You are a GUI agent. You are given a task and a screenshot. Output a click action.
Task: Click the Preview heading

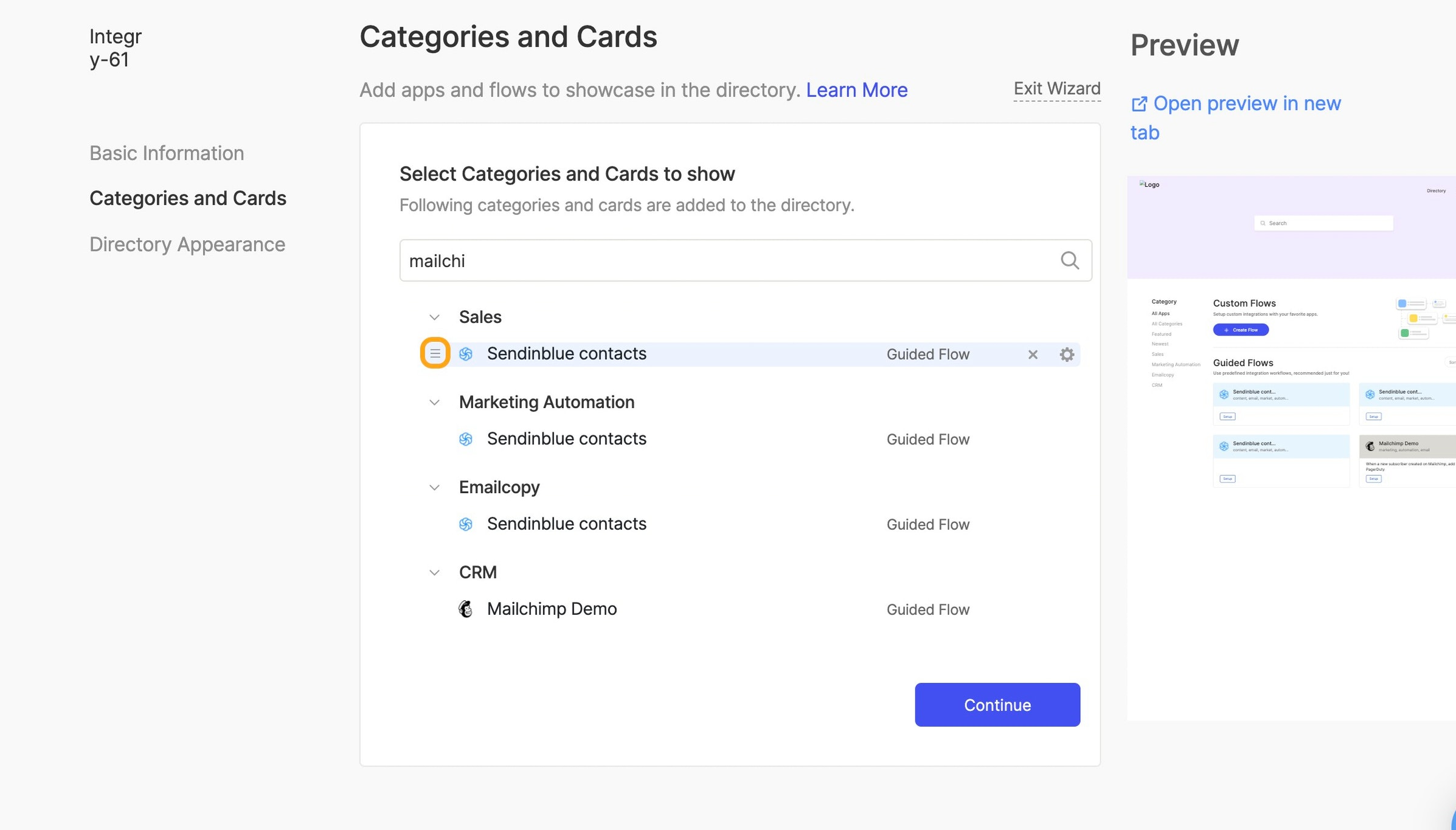click(1184, 45)
